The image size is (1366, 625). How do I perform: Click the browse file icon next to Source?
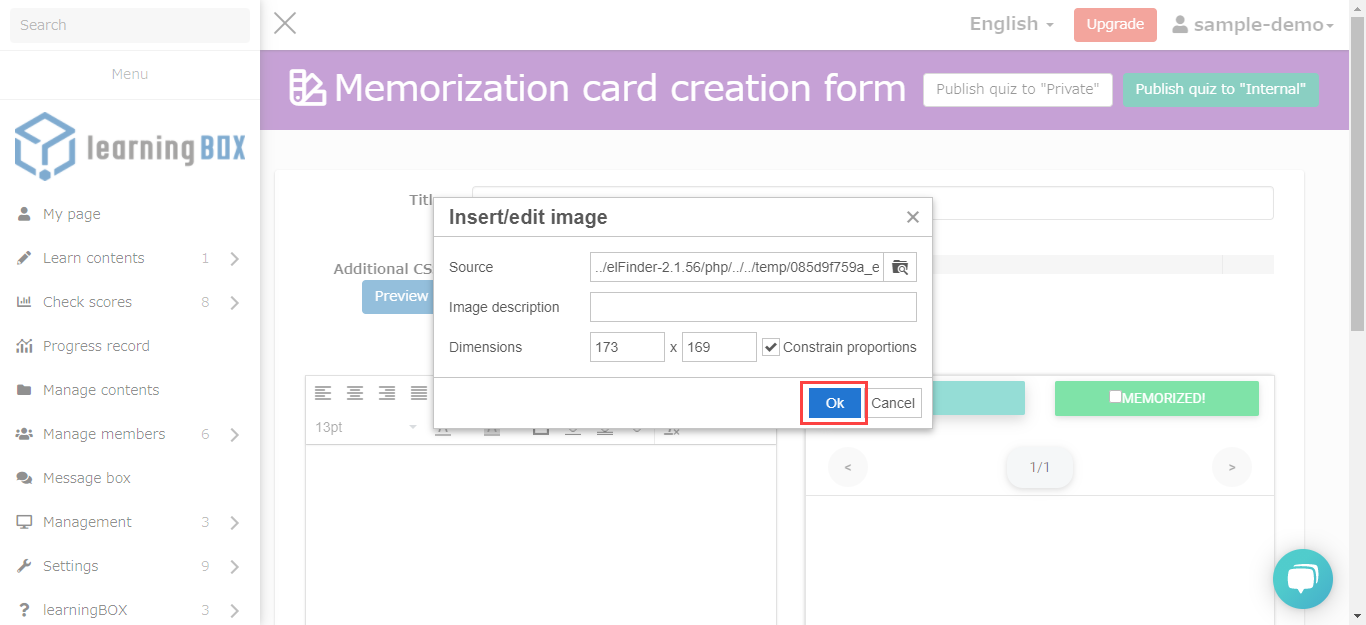[x=900, y=267]
